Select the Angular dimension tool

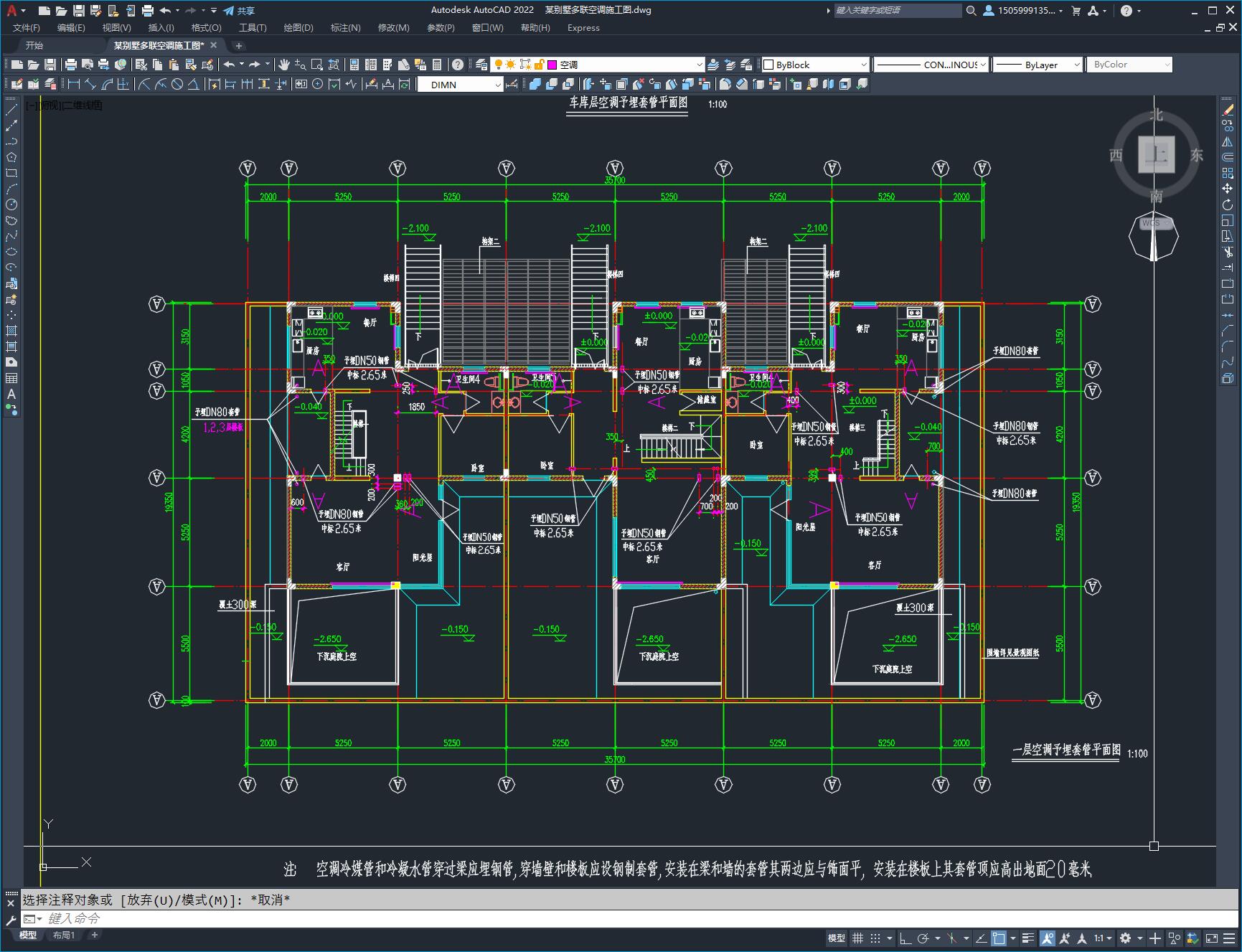pyautogui.click(x=194, y=85)
